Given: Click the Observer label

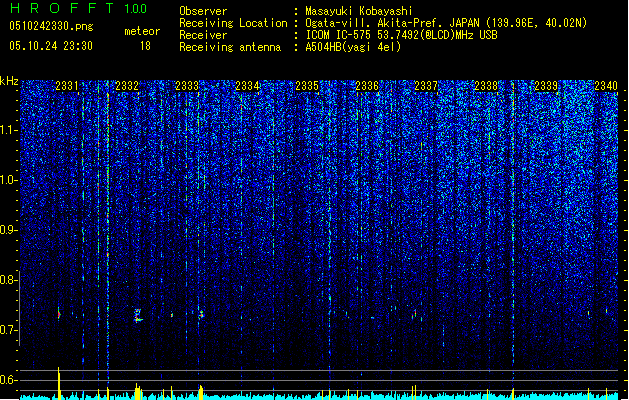Looking at the screenshot, I should tap(203, 11).
